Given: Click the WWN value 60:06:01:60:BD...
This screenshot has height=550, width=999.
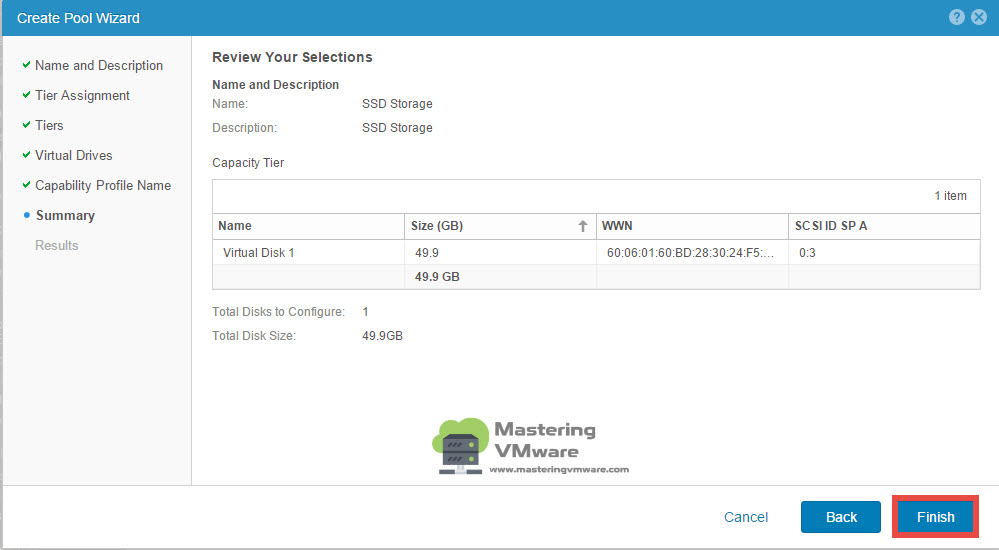Looking at the screenshot, I should pyautogui.click(x=690, y=253).
